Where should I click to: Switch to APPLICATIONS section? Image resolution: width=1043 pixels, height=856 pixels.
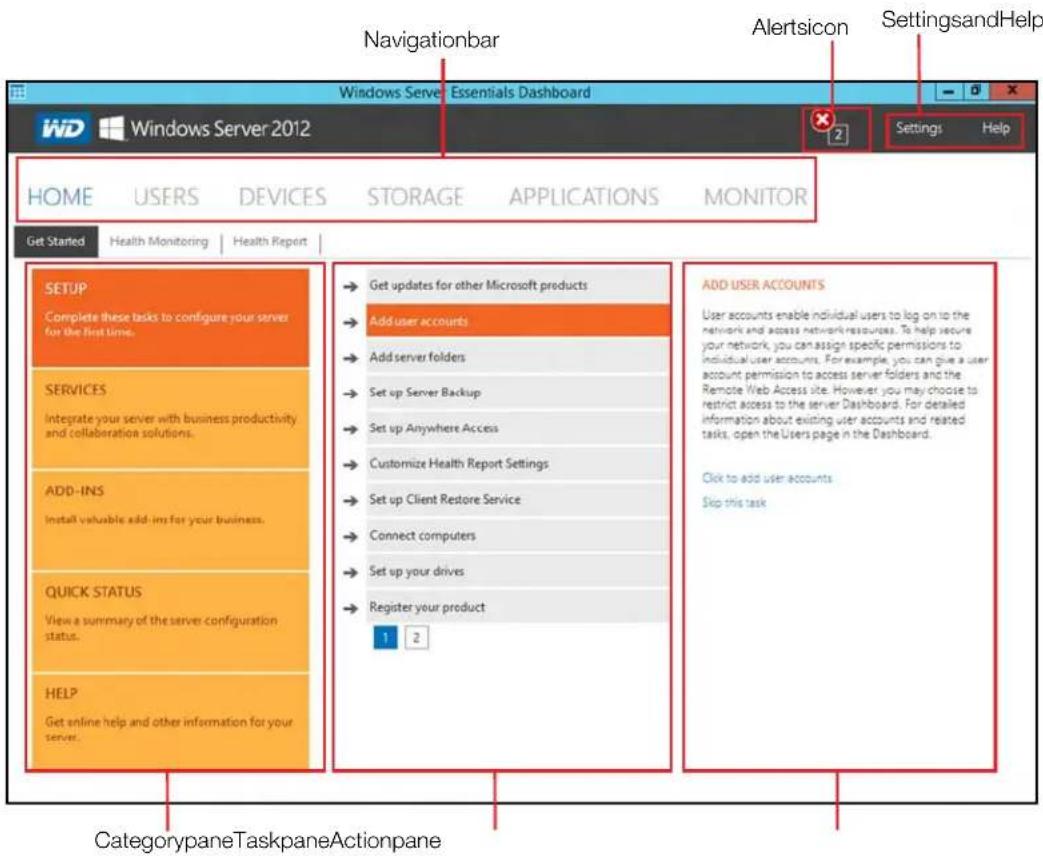point(584,197)
